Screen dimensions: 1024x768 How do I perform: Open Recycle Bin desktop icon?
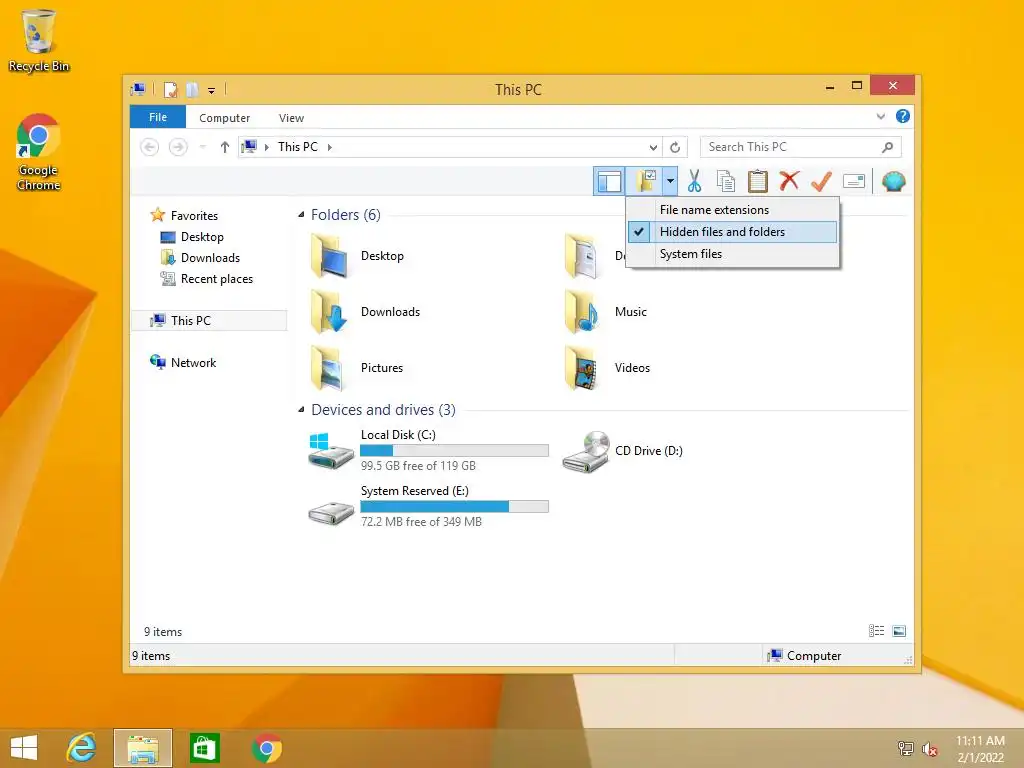click(39, 40)
